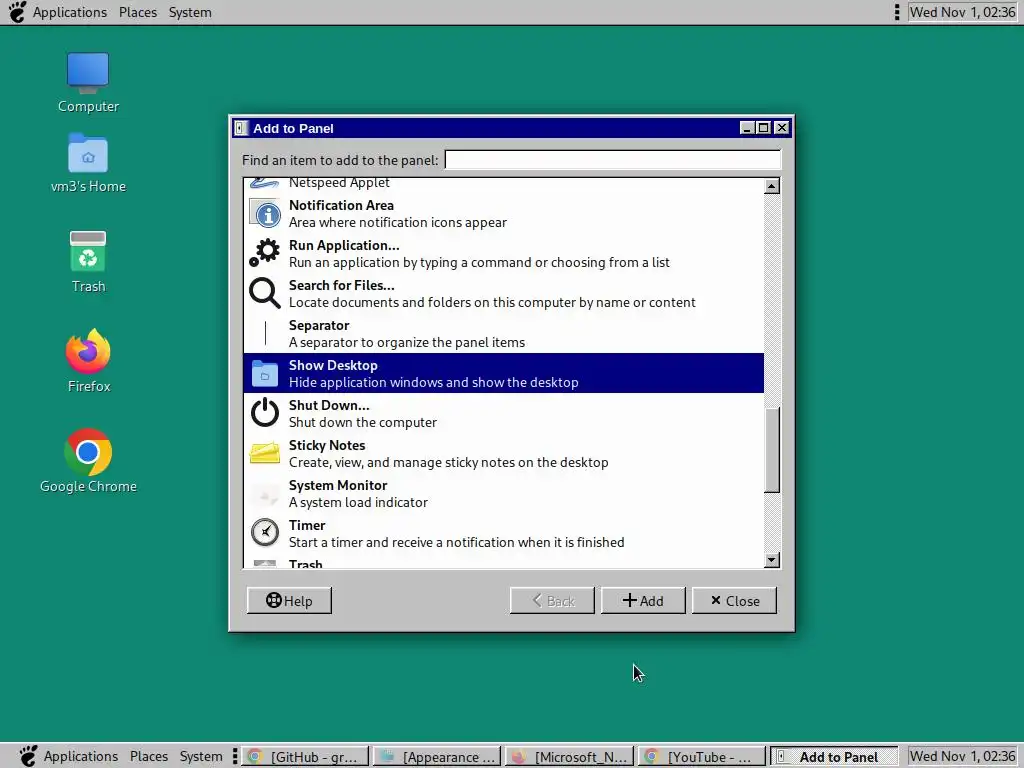Click the list scrollbar up arrow

click(x=772, y=187)
